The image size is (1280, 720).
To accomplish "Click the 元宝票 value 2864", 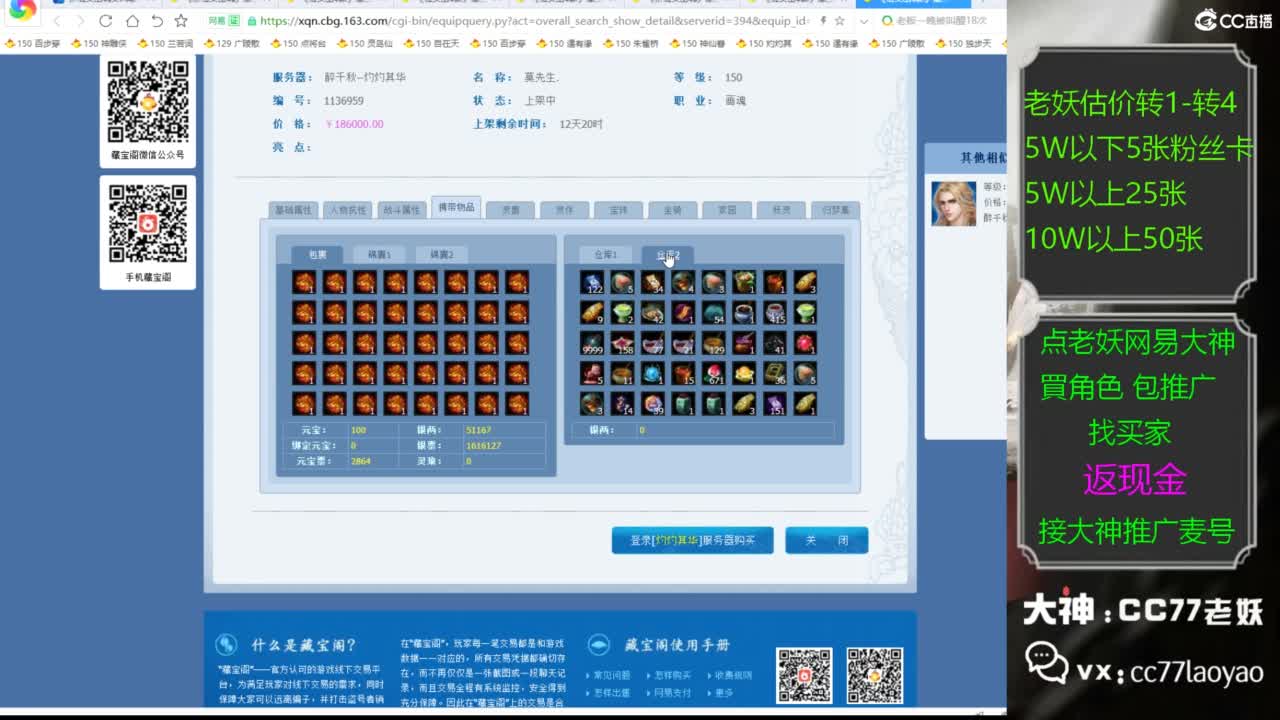I will click(x=361, y=461).
